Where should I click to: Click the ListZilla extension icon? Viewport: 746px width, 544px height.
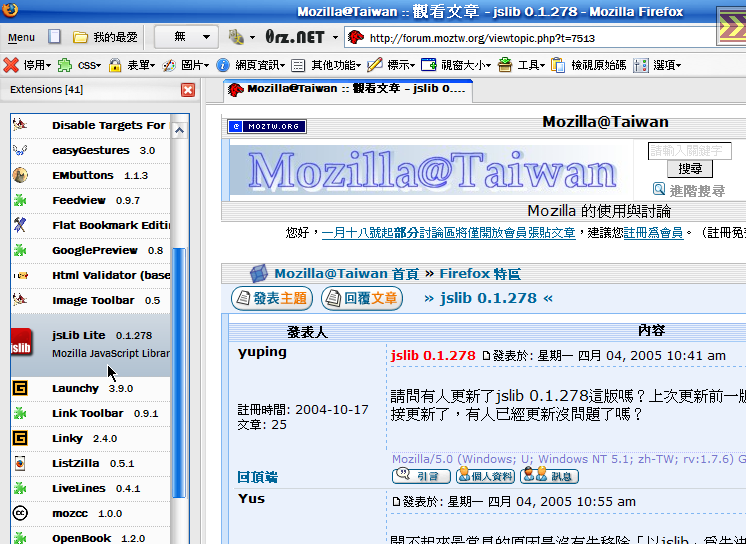pyautogui.click(x=20, y=463)
